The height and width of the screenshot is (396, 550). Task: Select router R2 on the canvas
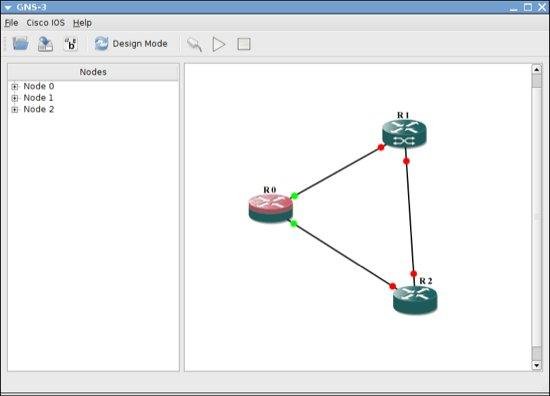coord(415,300)
